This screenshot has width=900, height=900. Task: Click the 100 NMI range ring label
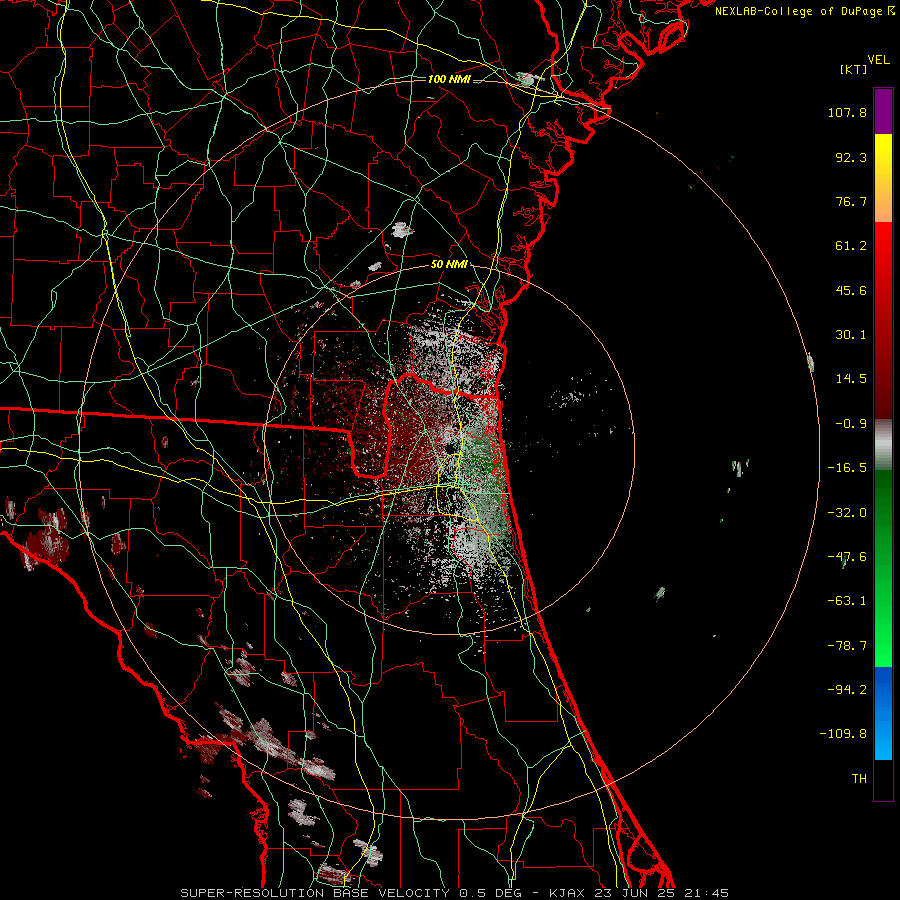[x=449, y=79]
